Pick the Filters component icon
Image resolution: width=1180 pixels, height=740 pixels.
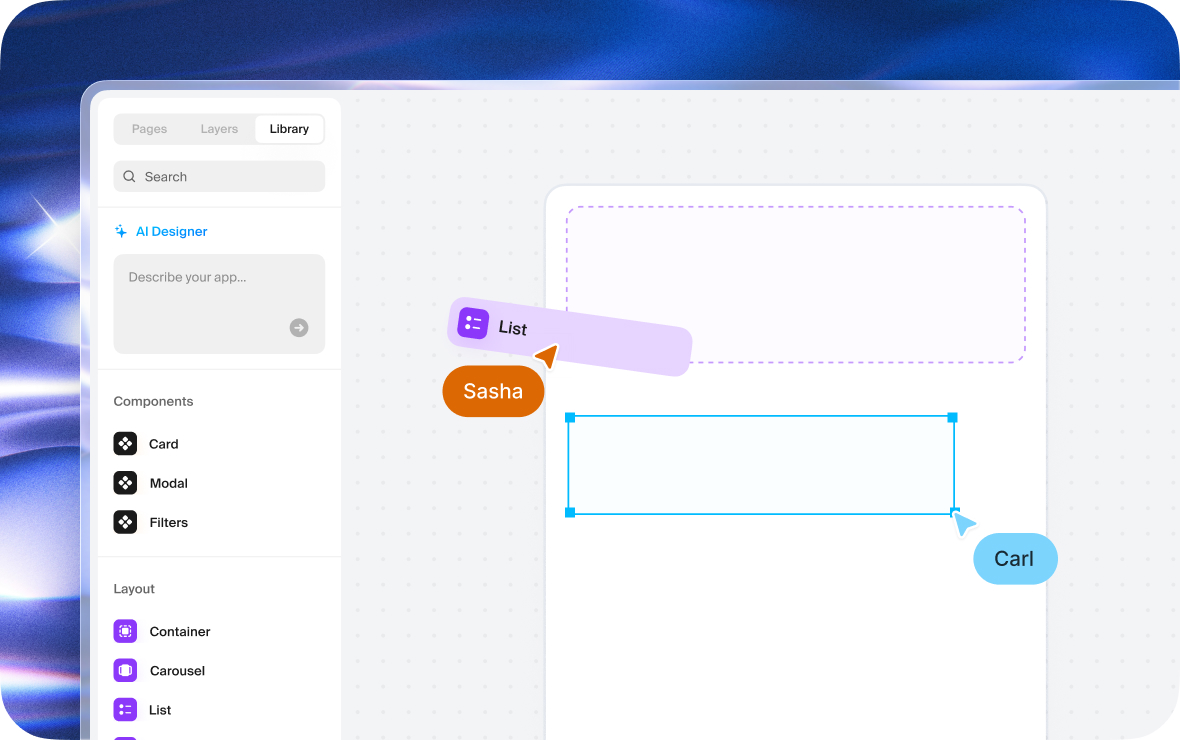tap(125, 522)
